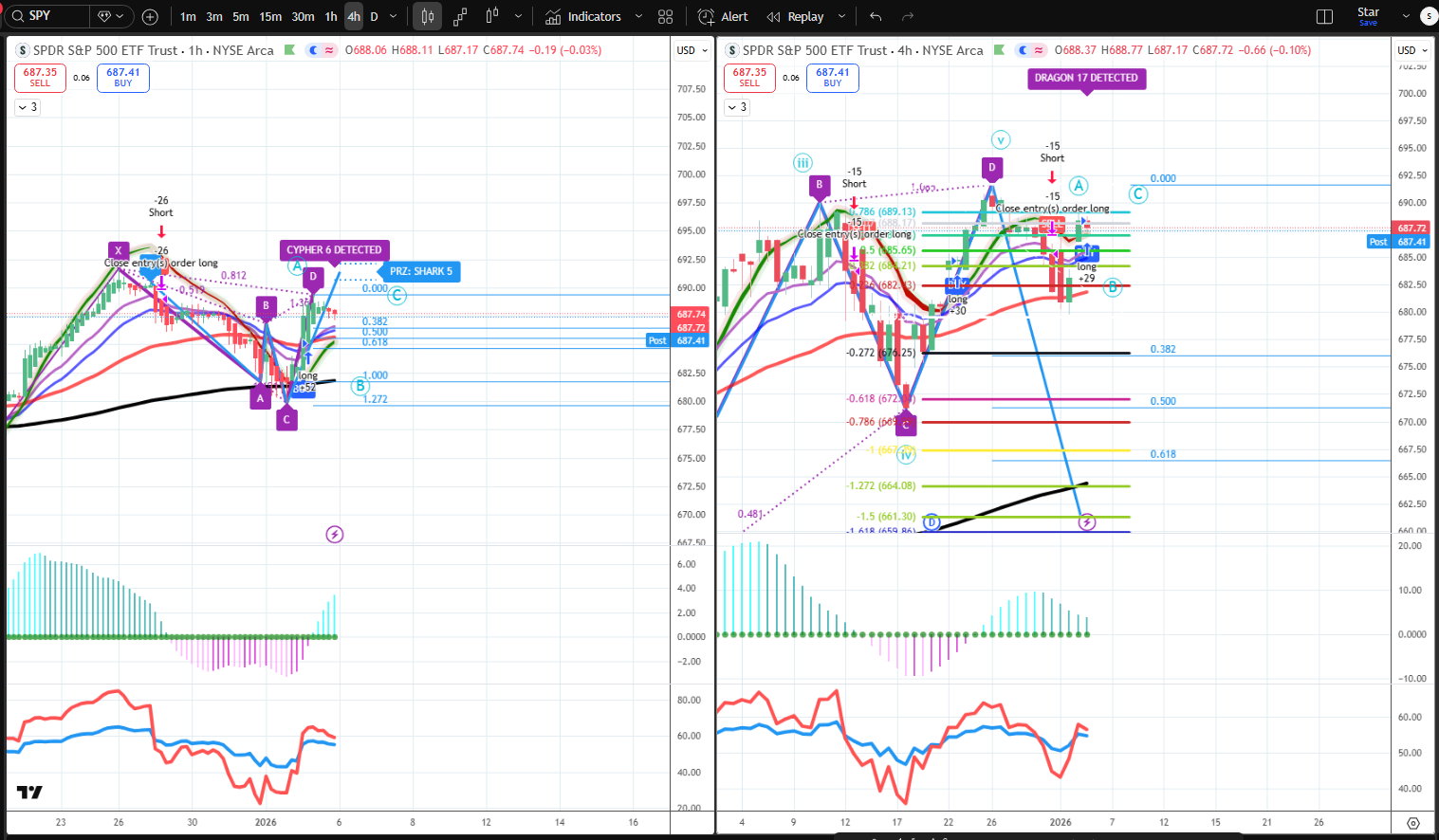Click the pink approximate-data icon on 4h chart
The width and height of the screenshot is (1439, 840).
pyautogui.click(x=1039, y=50)
